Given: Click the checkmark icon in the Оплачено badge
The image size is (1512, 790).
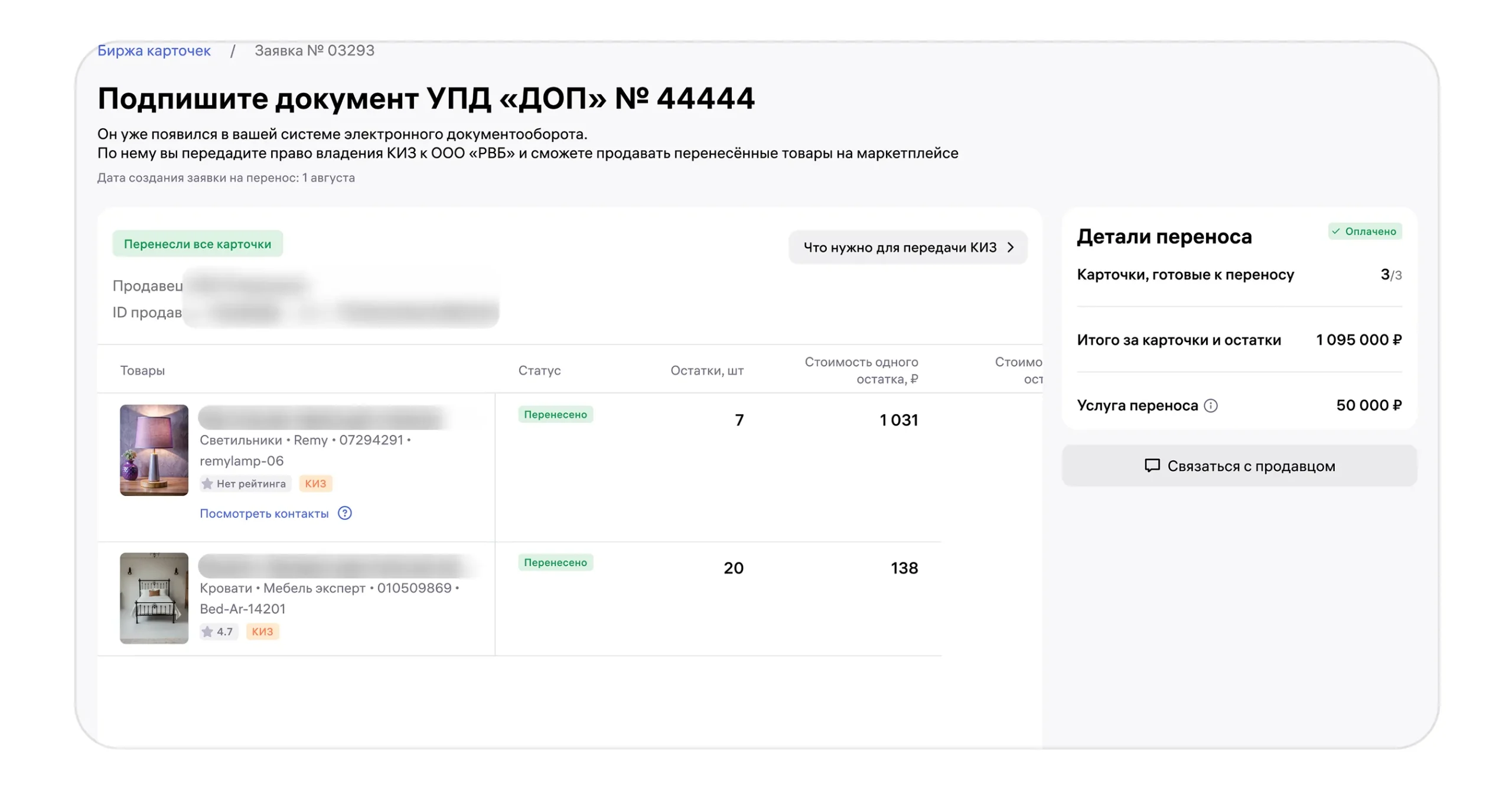Looking at the screenshot, I should 1335,231.
